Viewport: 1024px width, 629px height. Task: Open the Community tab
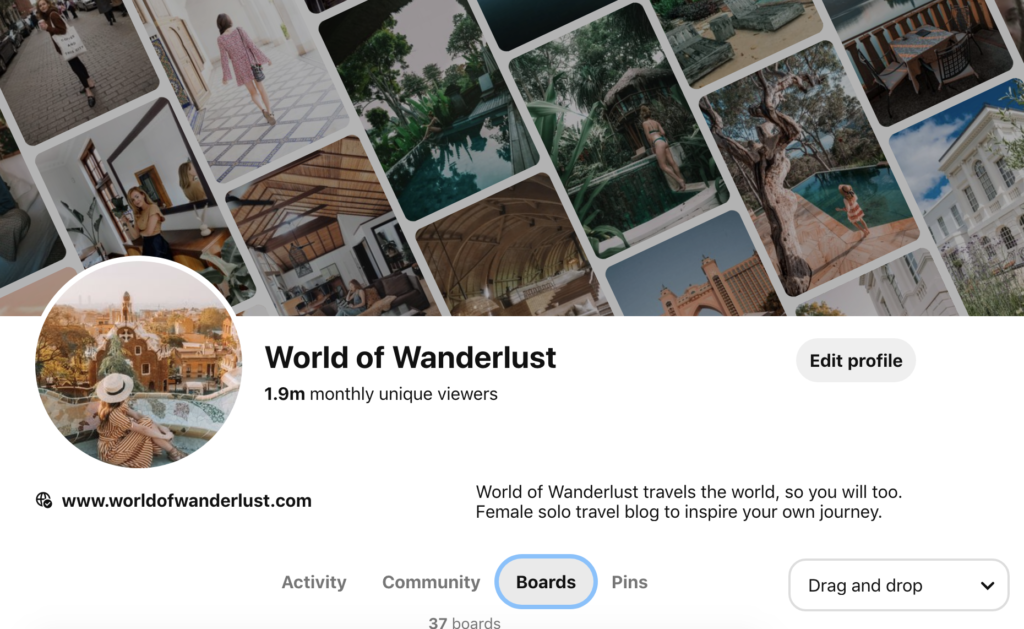431,582
